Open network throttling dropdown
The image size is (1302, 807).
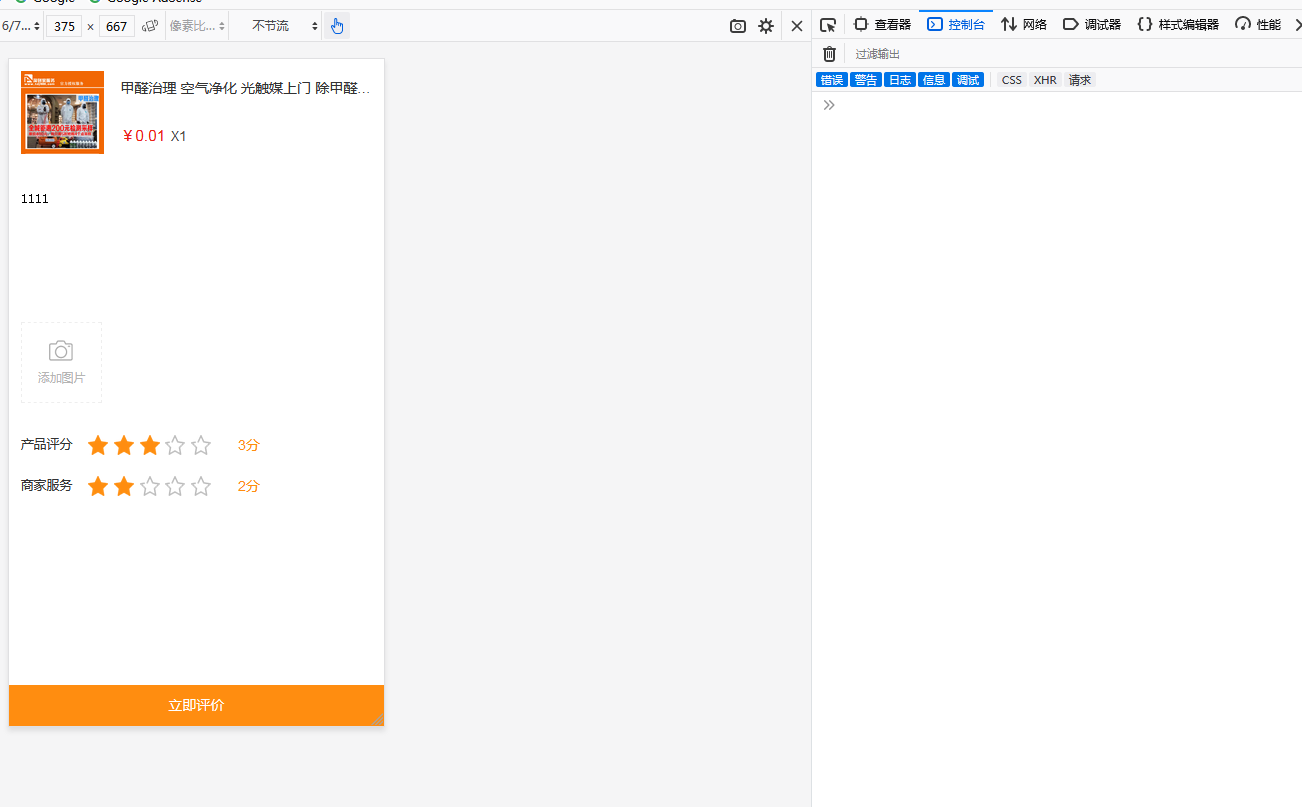click(285, 26)
